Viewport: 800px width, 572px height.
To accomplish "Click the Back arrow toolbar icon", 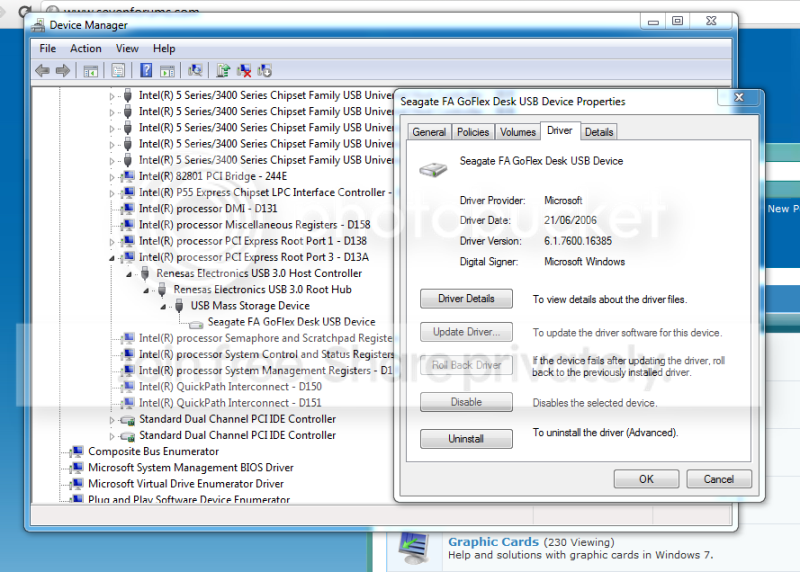I will tap(42, 70).
